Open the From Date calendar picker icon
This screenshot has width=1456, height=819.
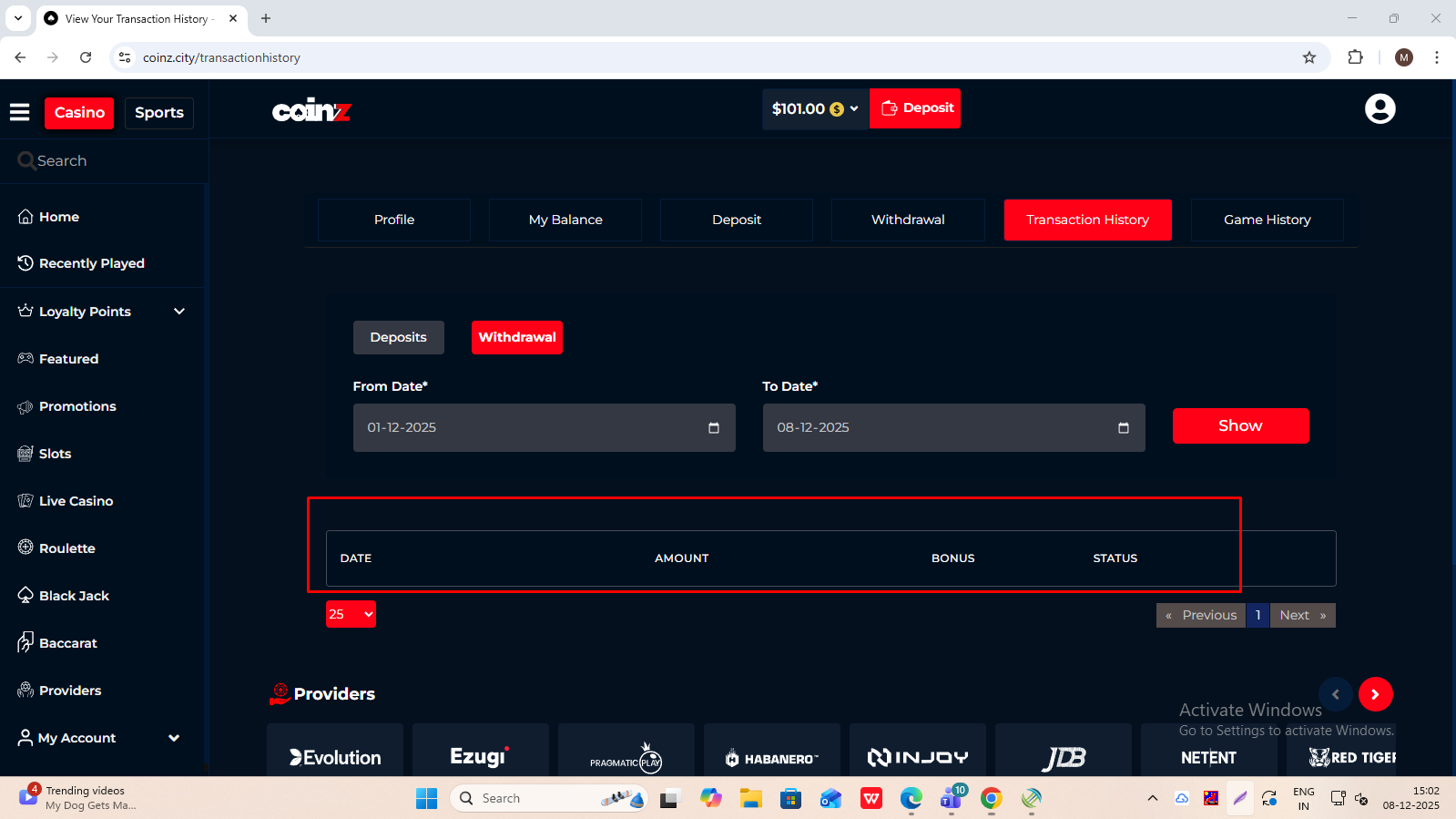(714, 428)
